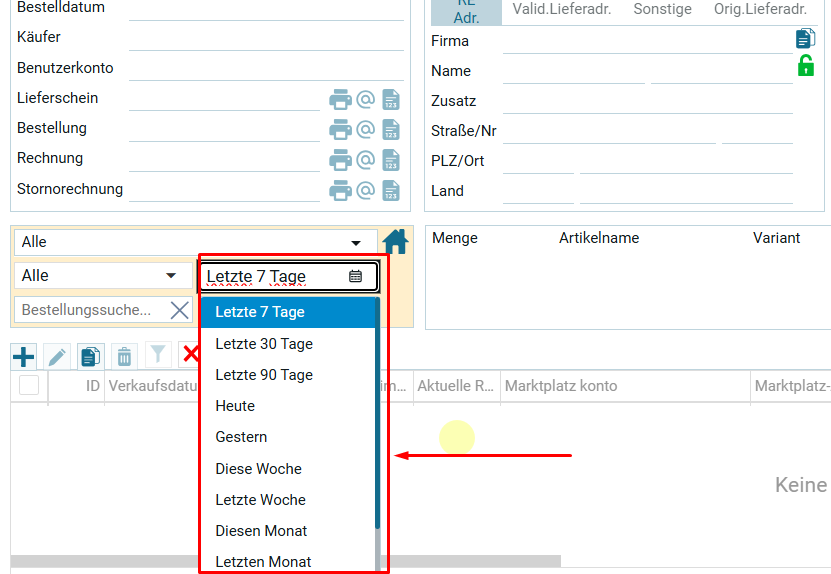Image resolution: width=831 pixels, height=574 pixels.
Task: Open the smaller Alle dropdown
Action: coord(103,276)
